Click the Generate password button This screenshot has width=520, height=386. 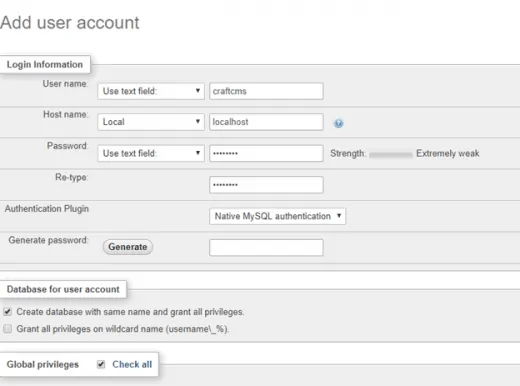point(128,247)
